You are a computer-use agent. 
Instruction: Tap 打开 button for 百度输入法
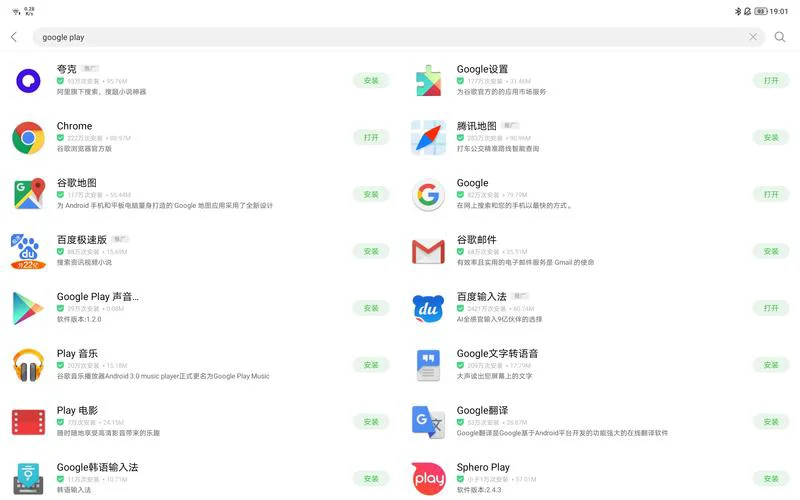coord(771,308)
